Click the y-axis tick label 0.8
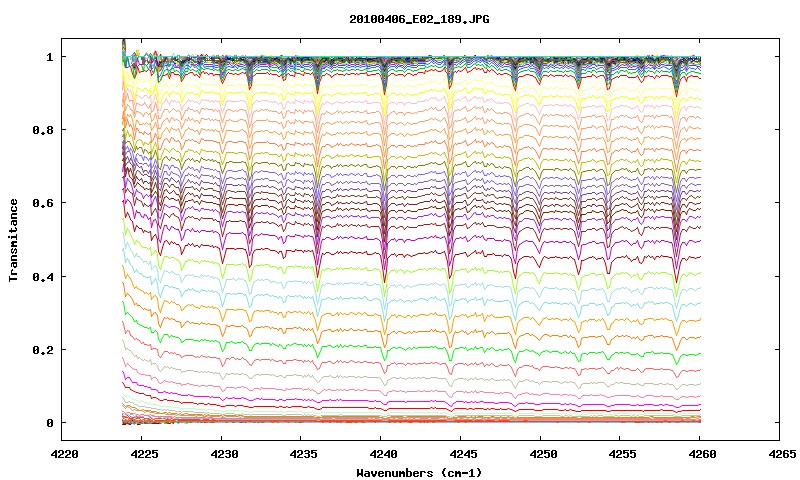The height and width of the screenshot is (480, 800). [x=43, y=130]
